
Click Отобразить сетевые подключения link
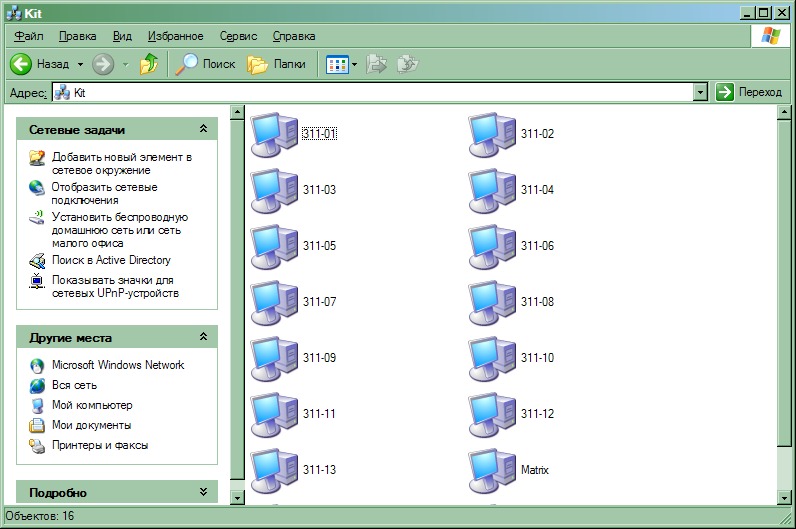tap(105, 193)
